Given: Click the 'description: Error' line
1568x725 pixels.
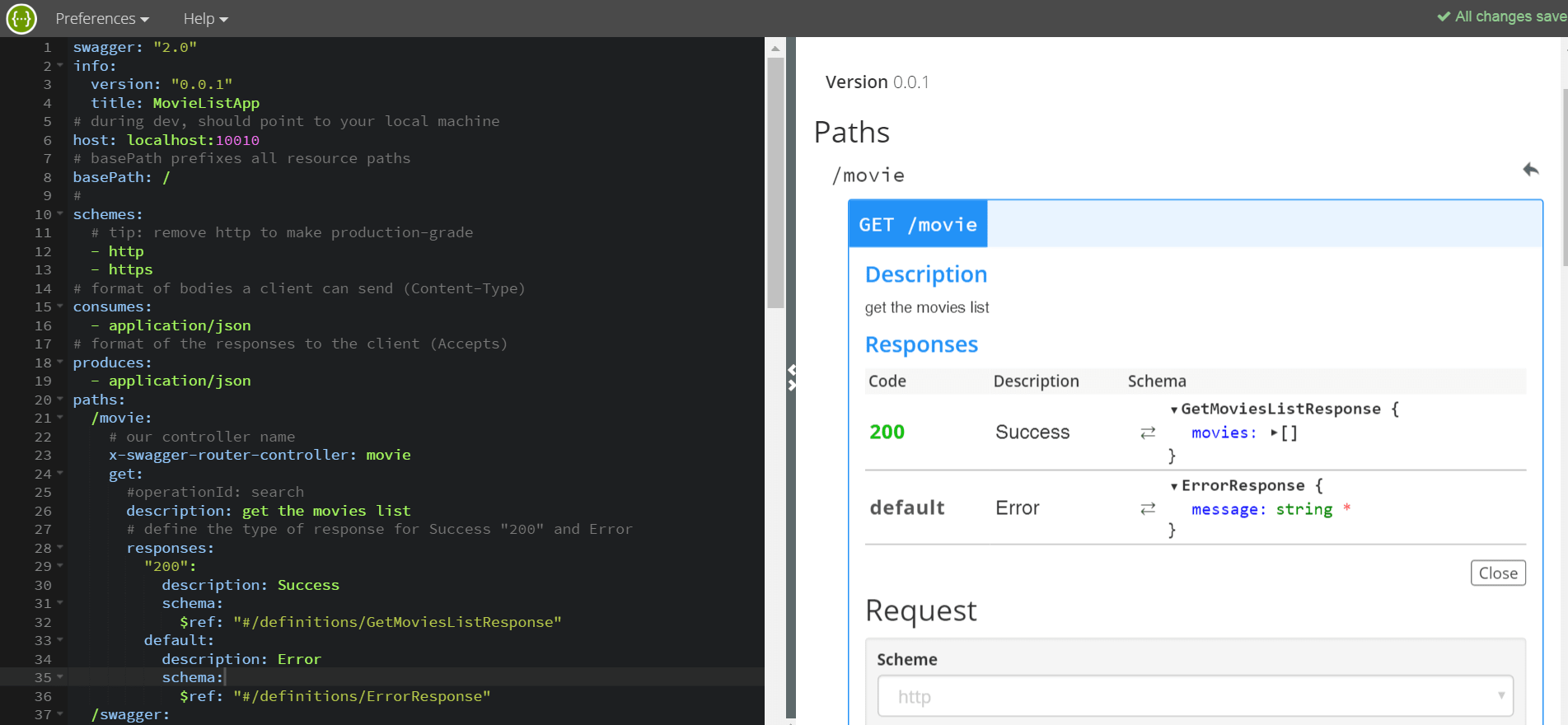Looking at the screenshot, I should [x=241, y=659].
